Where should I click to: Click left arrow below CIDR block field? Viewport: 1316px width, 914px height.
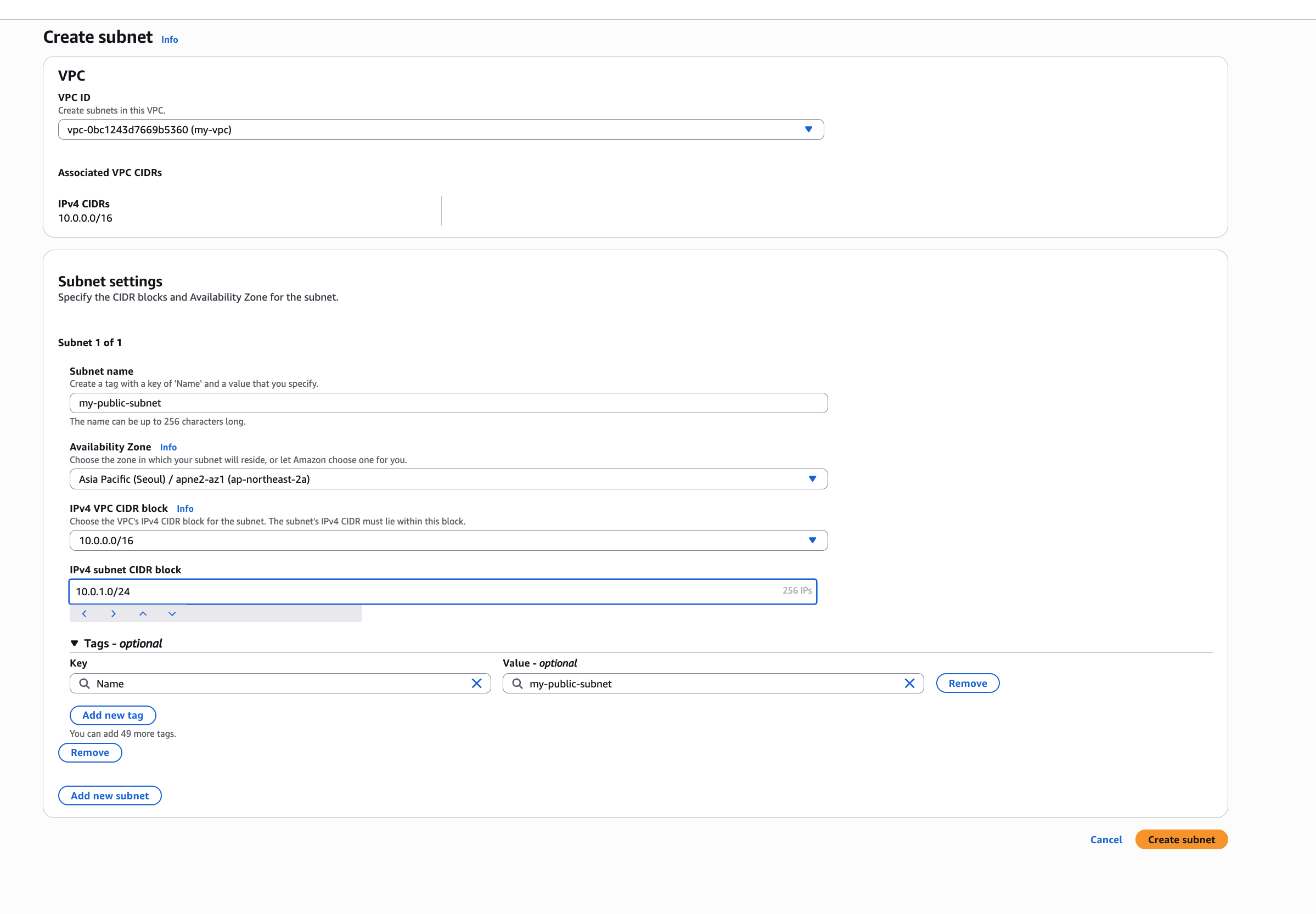pos(84,613)
